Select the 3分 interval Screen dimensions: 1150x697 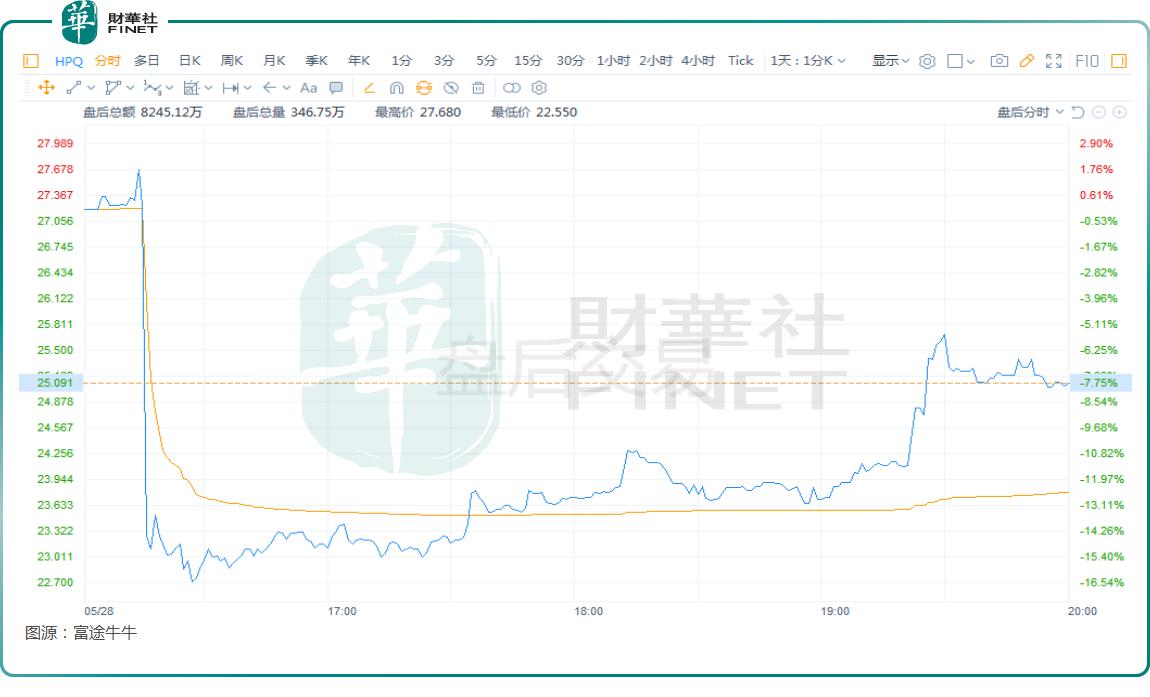point(444,61)
